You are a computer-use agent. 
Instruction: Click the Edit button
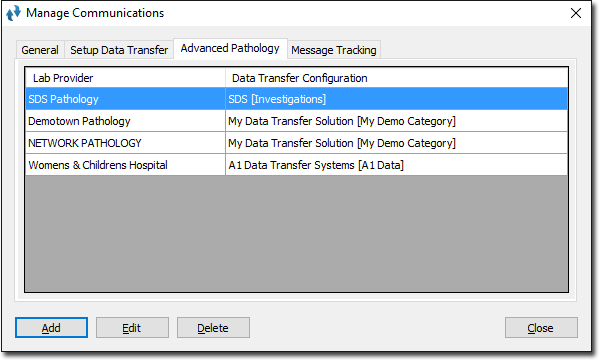click(132, 328)
